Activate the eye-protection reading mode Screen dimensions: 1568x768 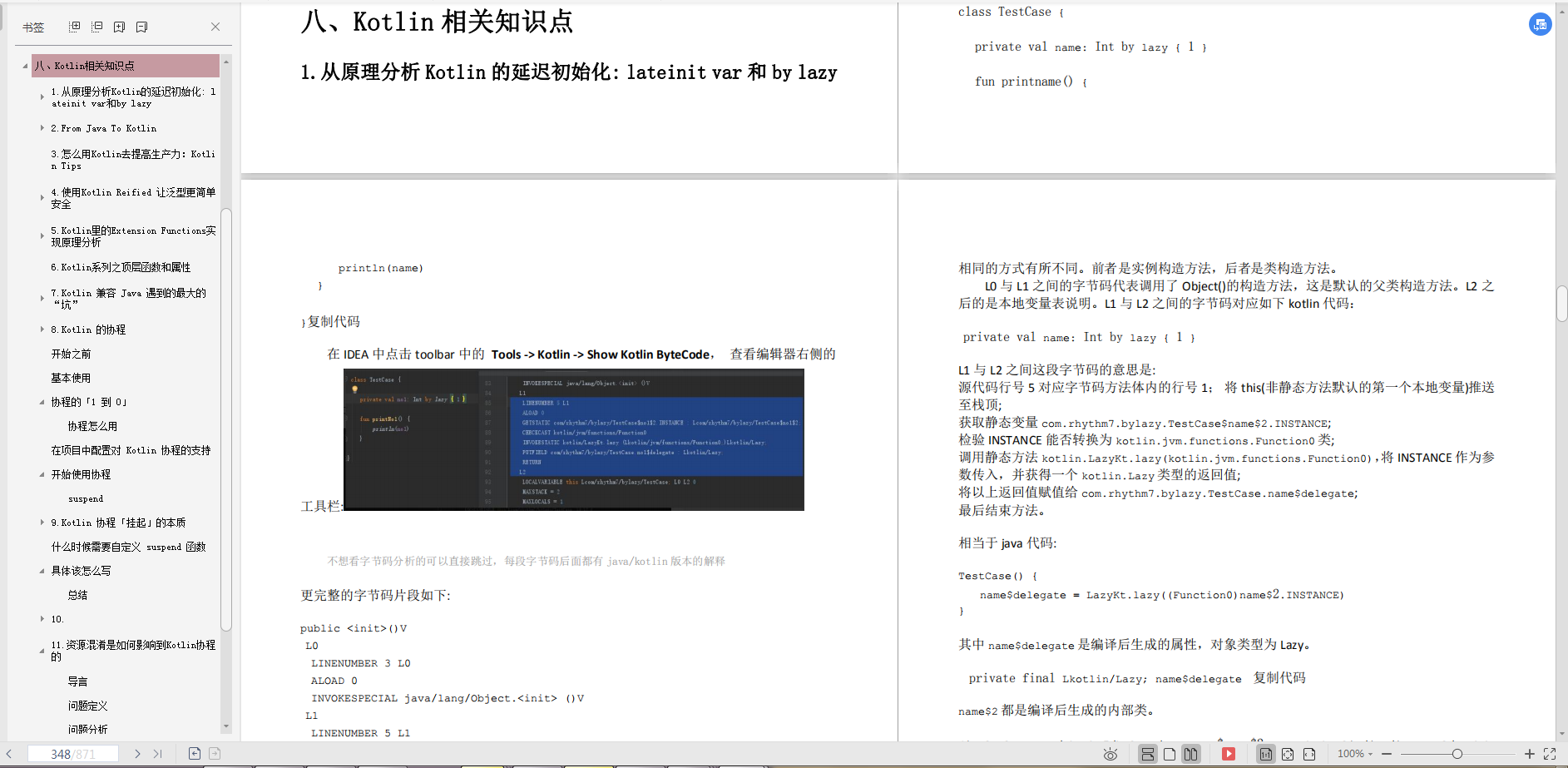click(1110, 754)
